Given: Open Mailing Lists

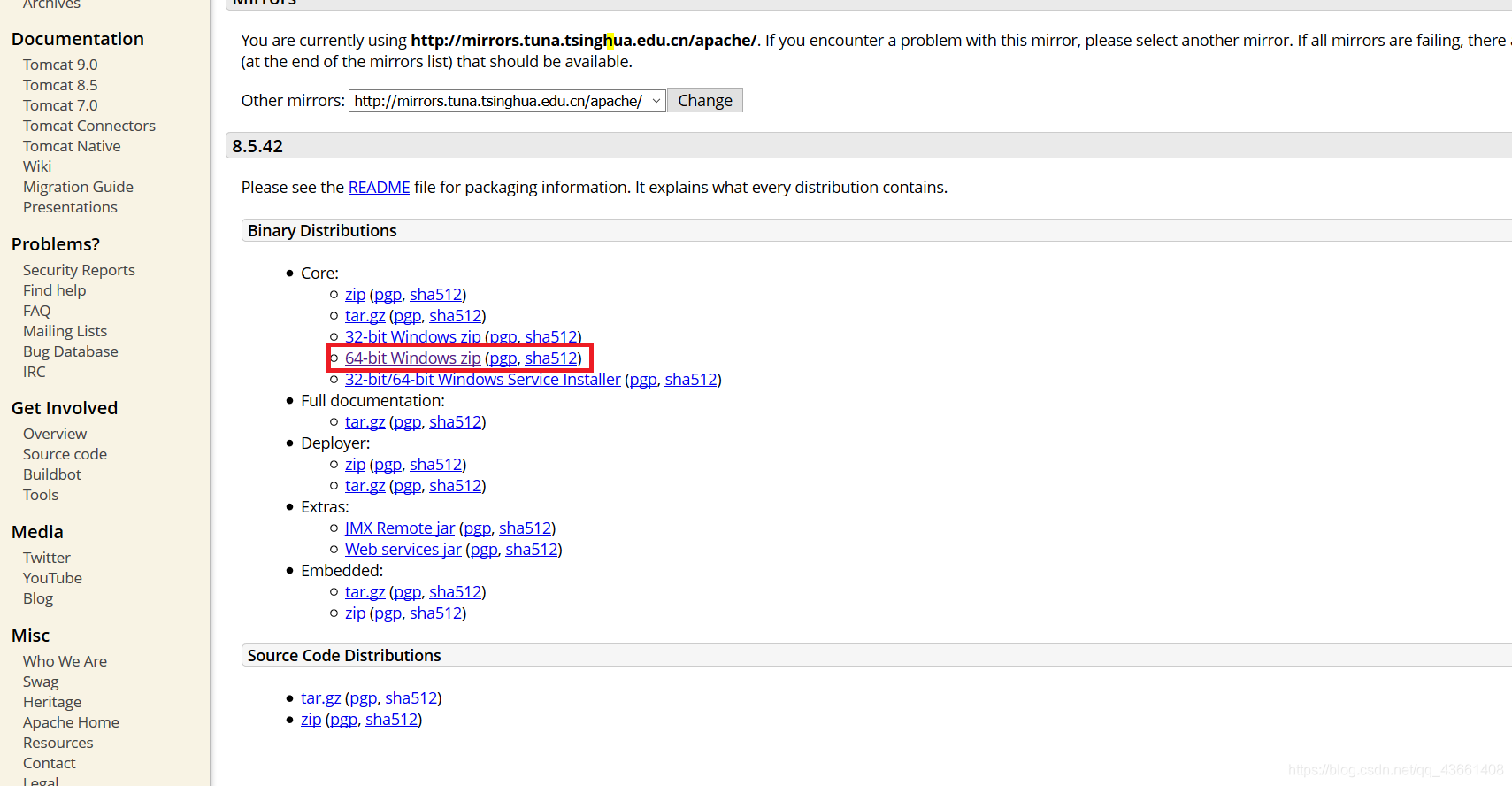Looking at the screenshot, I should [x=65, y=331].
